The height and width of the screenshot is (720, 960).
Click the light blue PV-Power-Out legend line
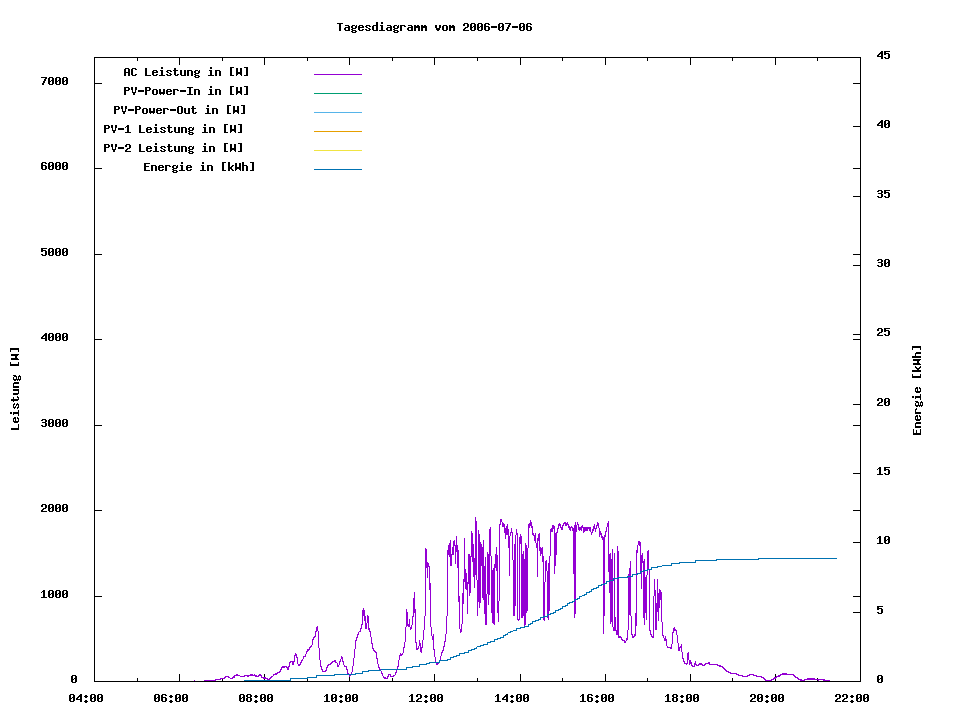tap(337, 112)
